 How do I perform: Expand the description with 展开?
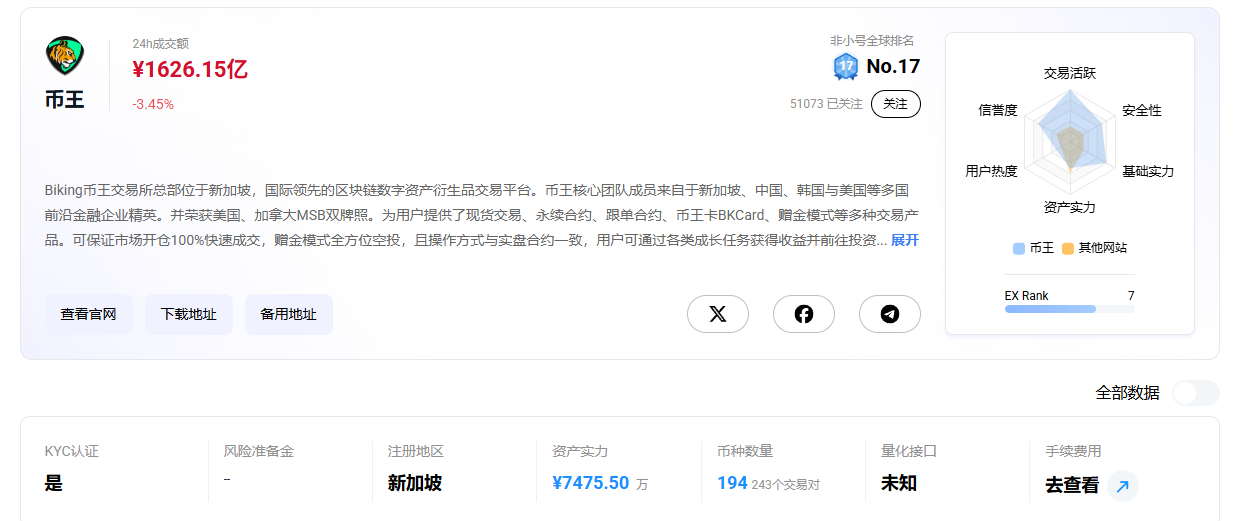pyautogui.click(x=905, y=240)
